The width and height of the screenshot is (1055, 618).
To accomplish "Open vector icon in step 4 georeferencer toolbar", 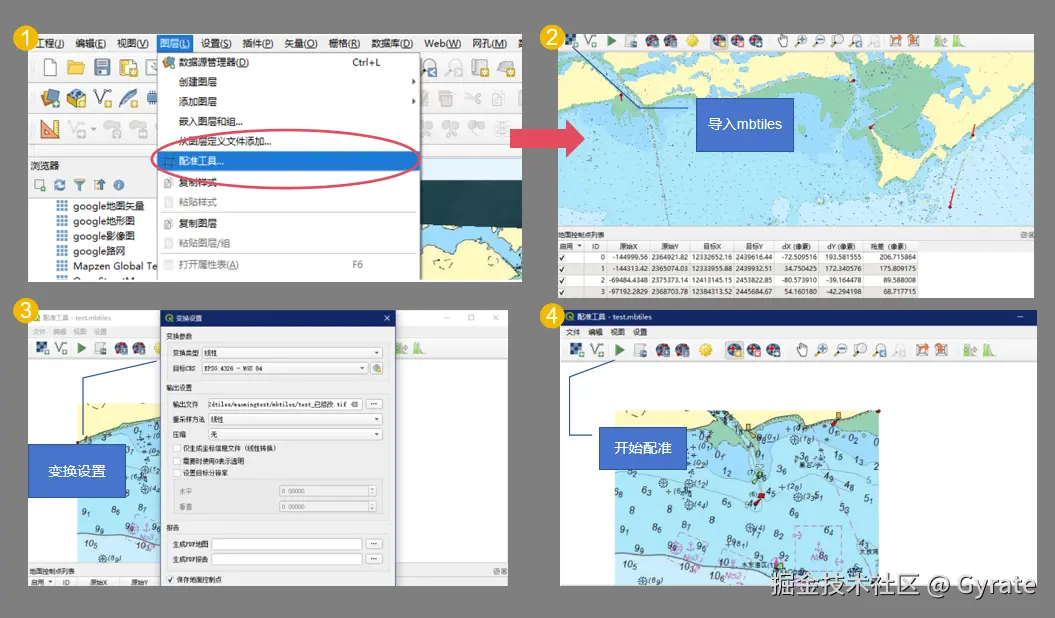I will [597, 350].
